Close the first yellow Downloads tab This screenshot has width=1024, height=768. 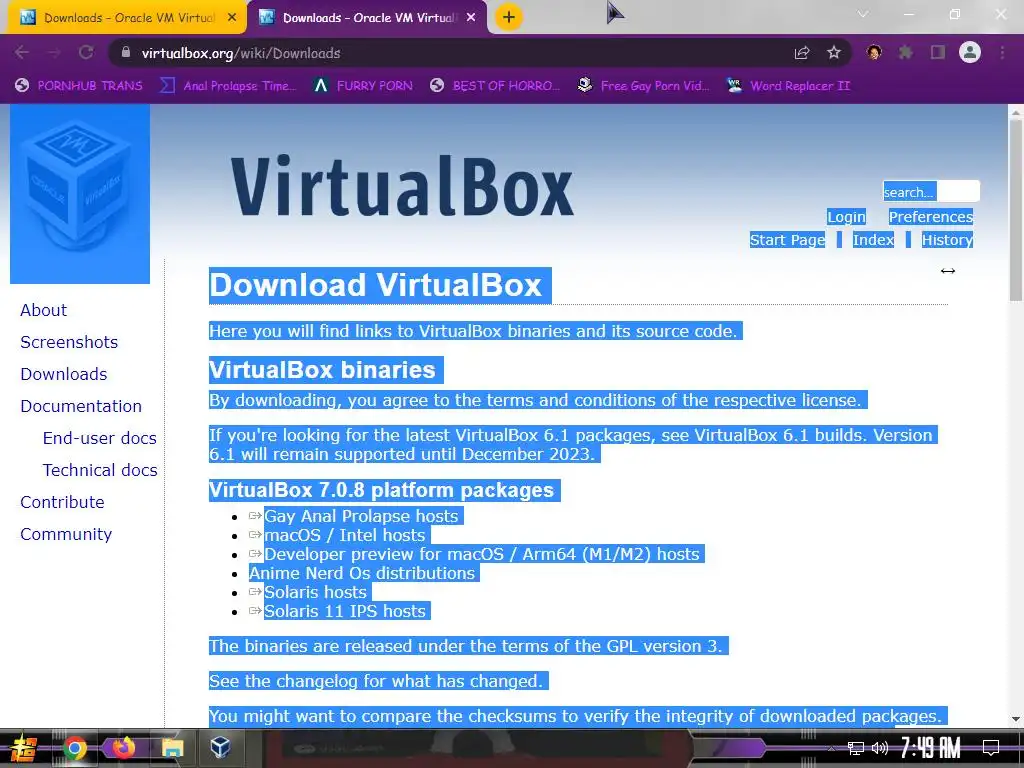click(232, 18)
